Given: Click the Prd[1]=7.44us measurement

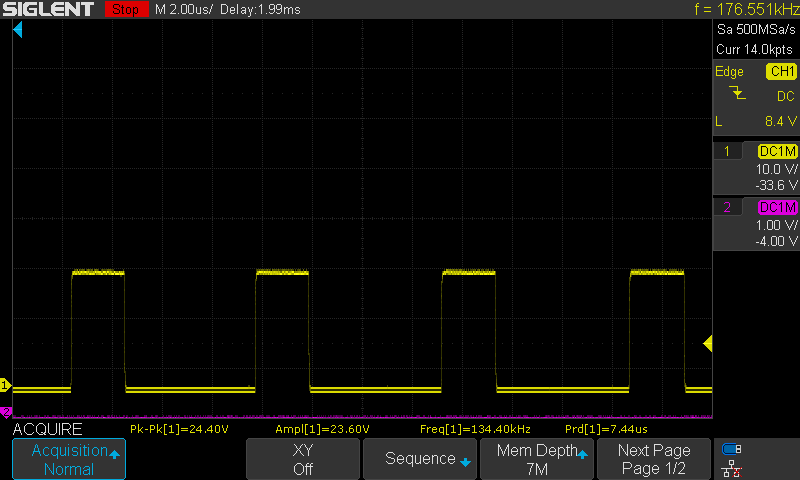Looking at the screenshot, I should (606, 429).
